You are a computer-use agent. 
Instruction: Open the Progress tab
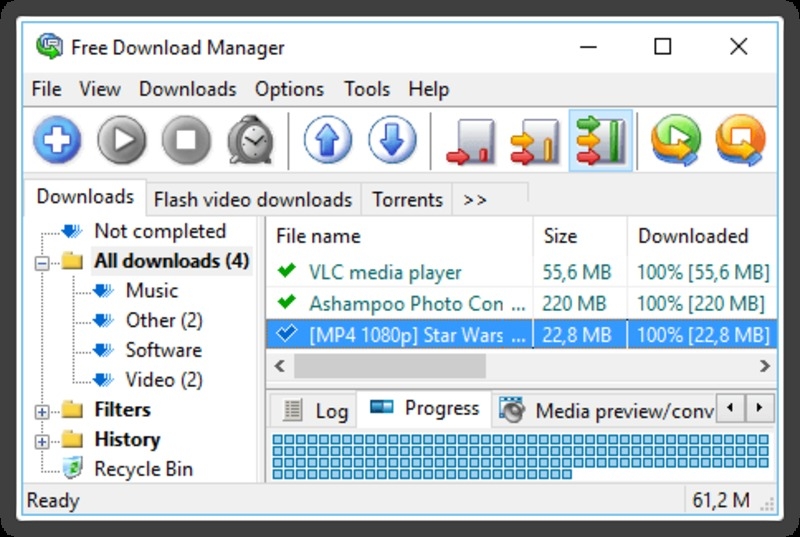tap(424, 409)
